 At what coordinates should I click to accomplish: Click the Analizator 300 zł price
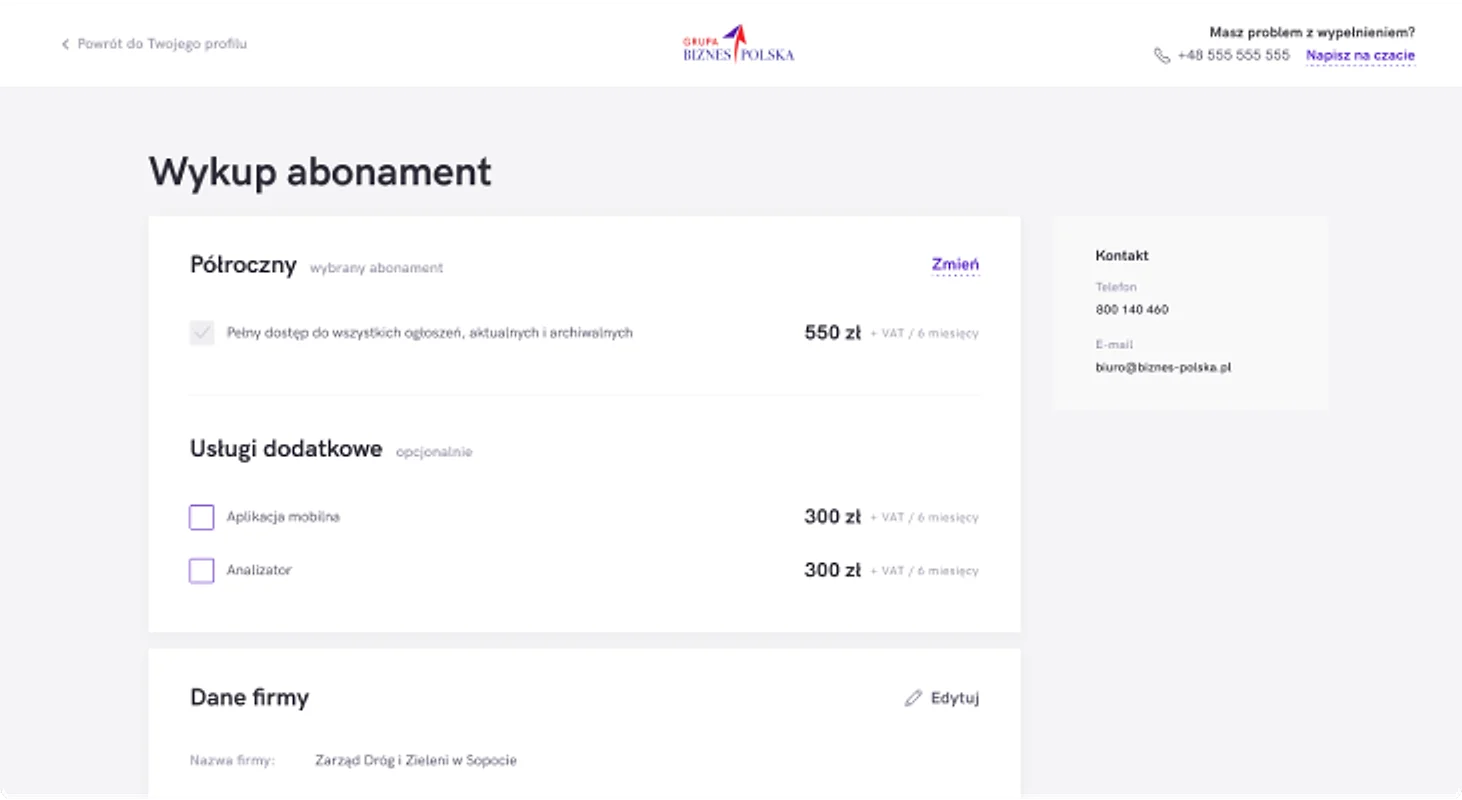pyautogui.click(x=832, y=570)
